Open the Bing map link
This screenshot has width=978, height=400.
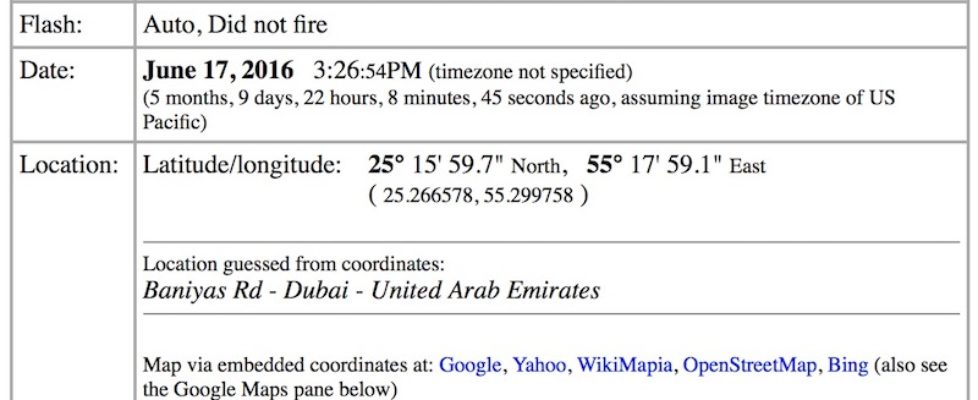[x=847, y=366]
